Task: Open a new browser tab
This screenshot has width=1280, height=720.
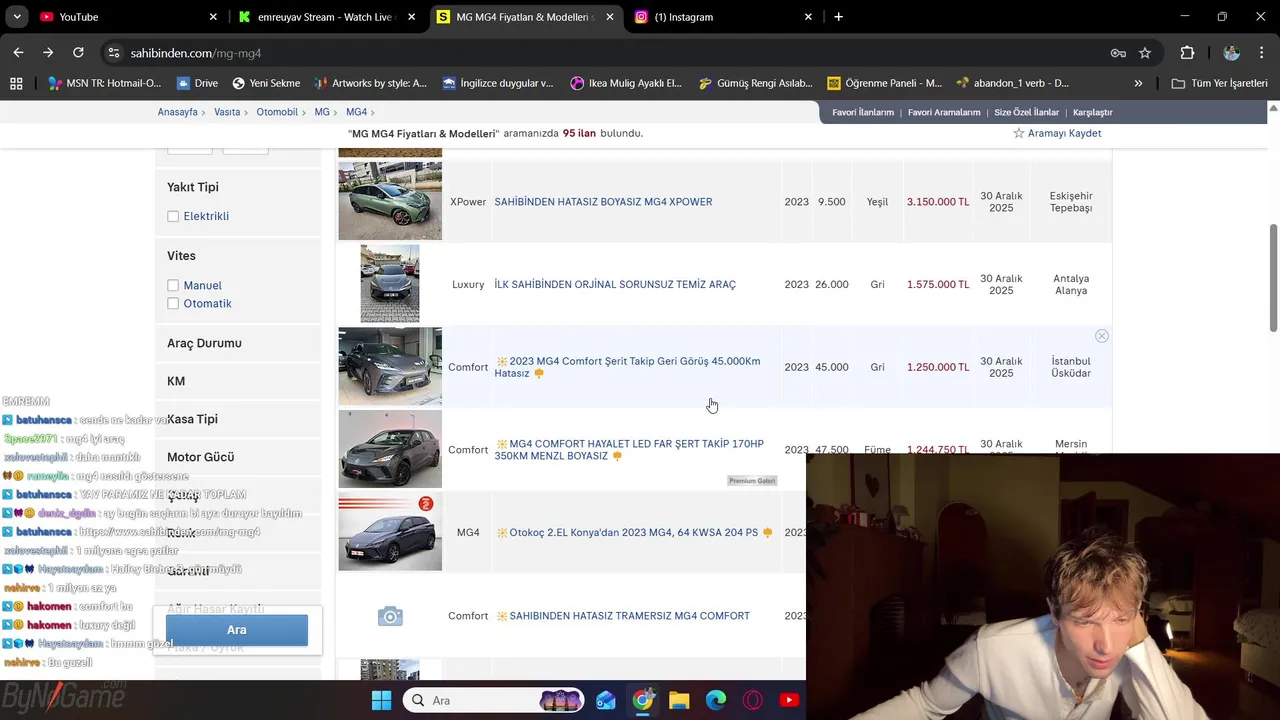Action: click(x=838, y=17)
